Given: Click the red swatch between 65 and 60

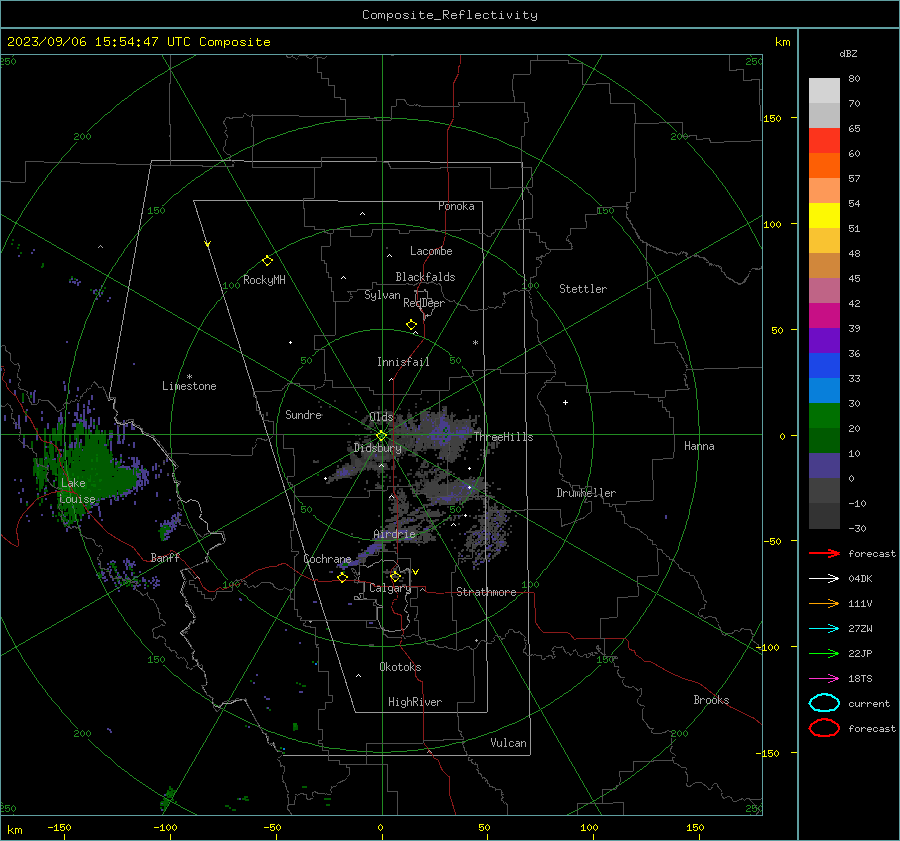Looking at the screenshot, I should [x=824, y=141].
